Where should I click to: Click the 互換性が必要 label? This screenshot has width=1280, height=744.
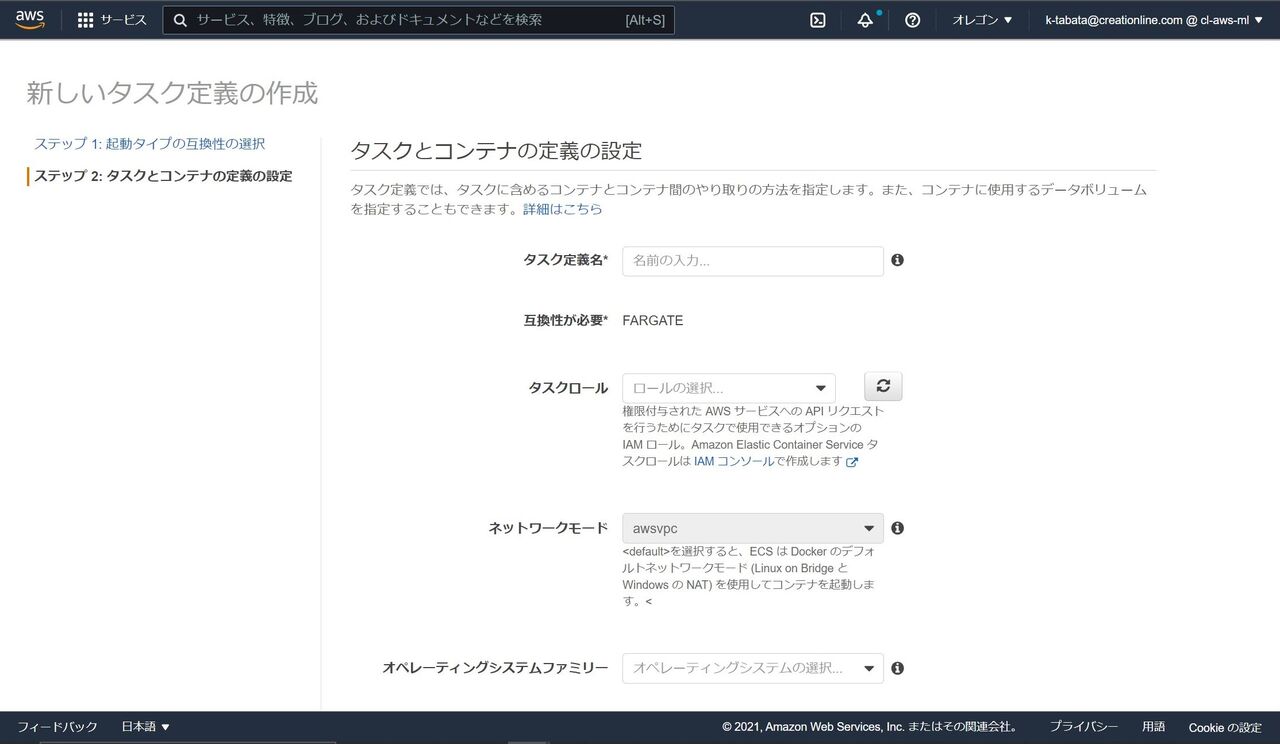click(x=566, y=321)
